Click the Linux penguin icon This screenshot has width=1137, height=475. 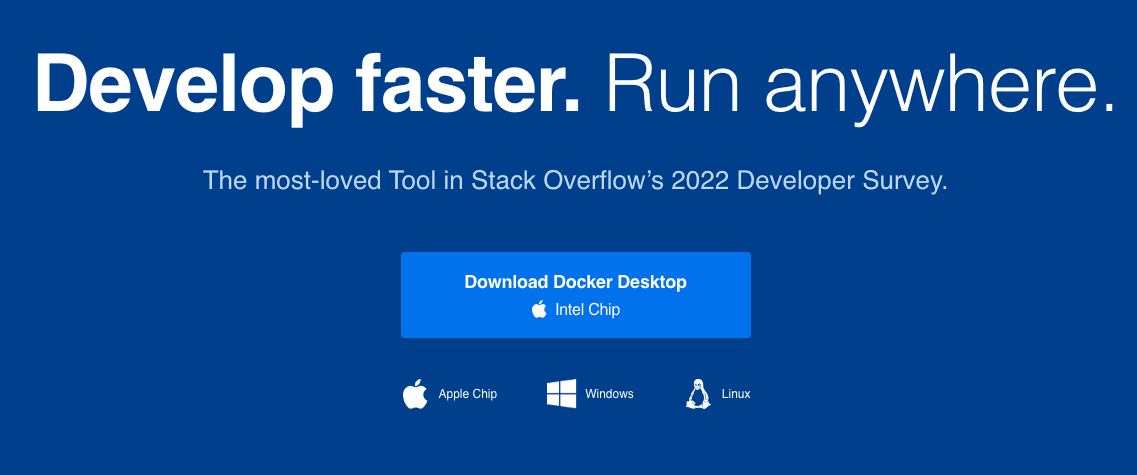point(698,394)
